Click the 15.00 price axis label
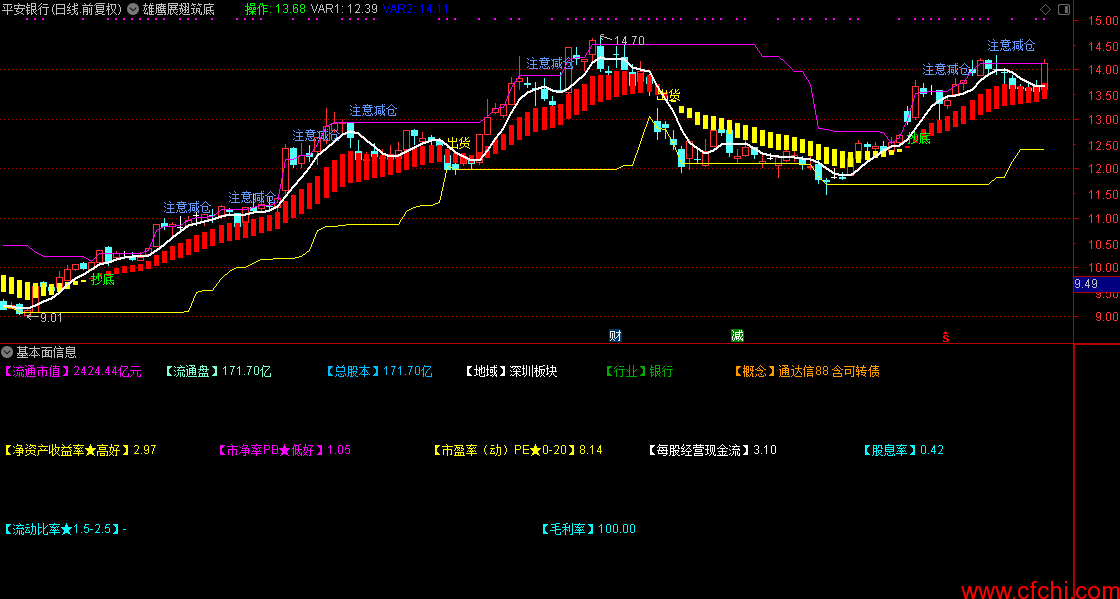The image size is (1120, 599). [1103, 21]
